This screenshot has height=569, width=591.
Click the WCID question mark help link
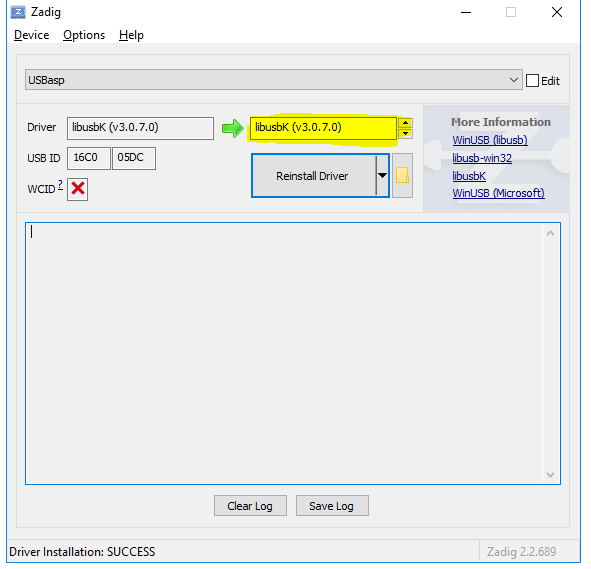[x=60, y=185]
